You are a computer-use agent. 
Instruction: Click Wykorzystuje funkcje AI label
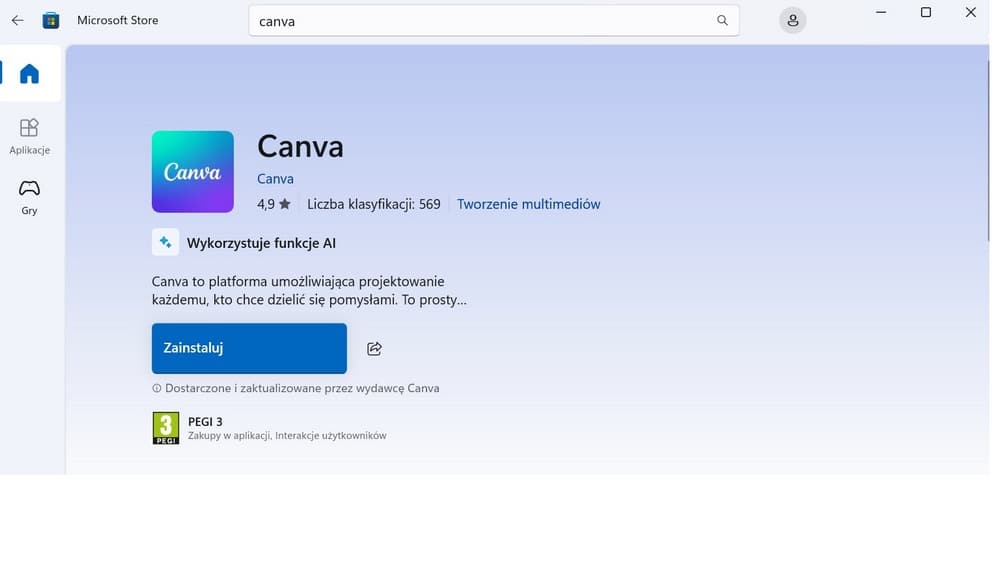point(261,243)
